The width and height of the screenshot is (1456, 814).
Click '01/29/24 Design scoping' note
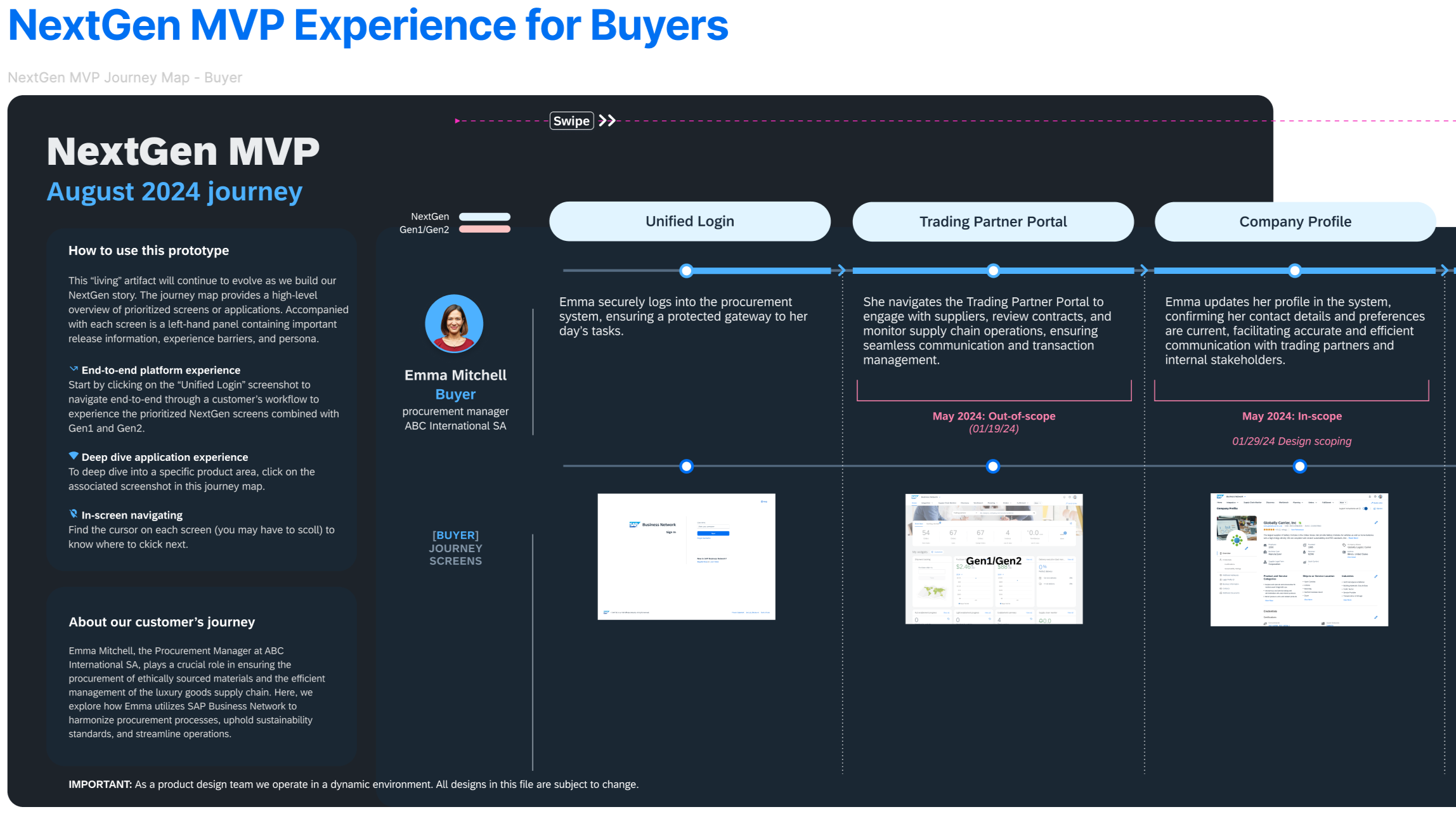coord(1292,441)
